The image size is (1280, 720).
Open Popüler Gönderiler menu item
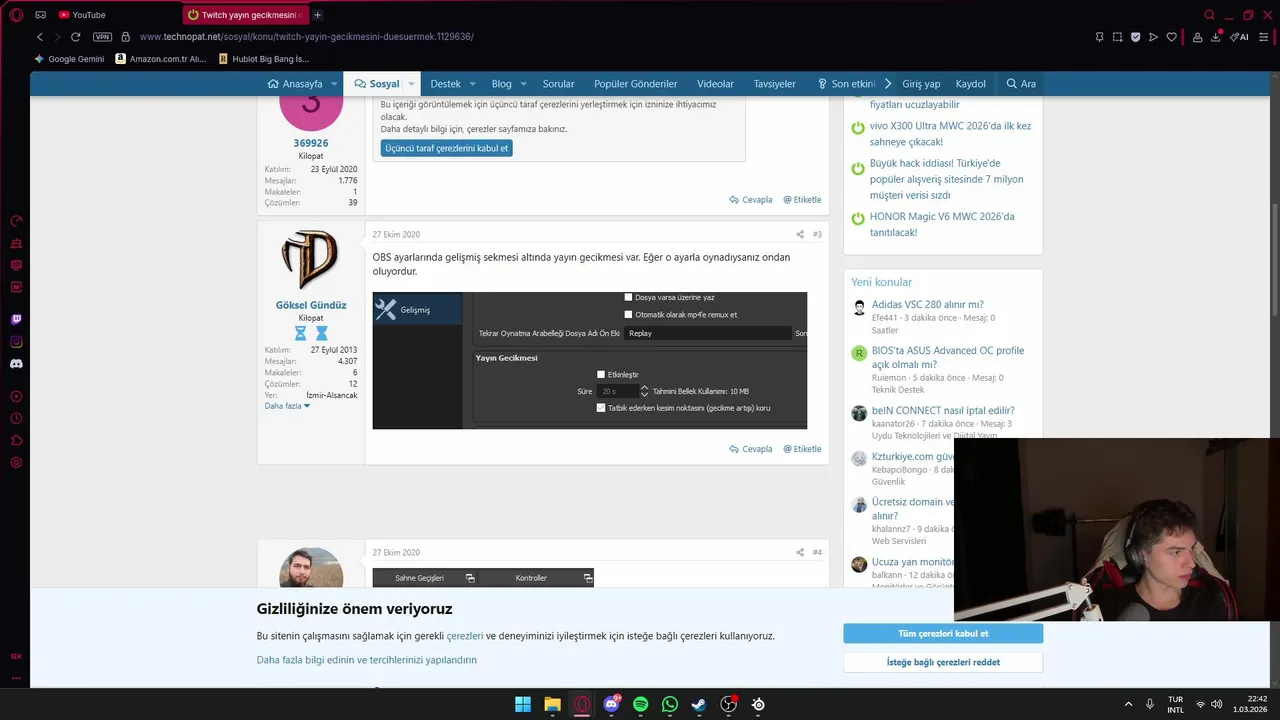coord(635,84)
